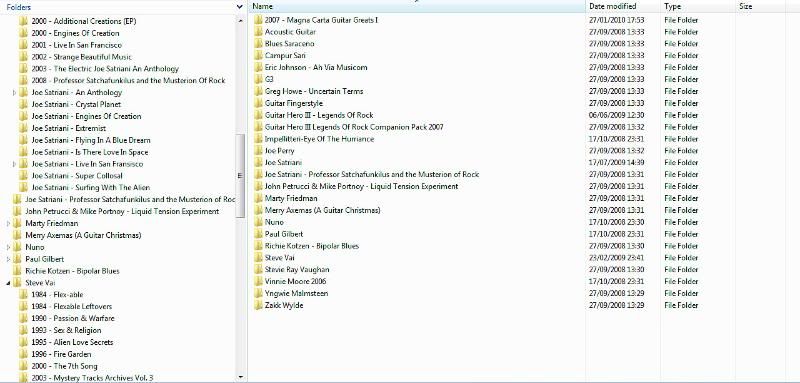Sort by the Type column header
Screen dimensions: 800x383
tap(698, 7)
